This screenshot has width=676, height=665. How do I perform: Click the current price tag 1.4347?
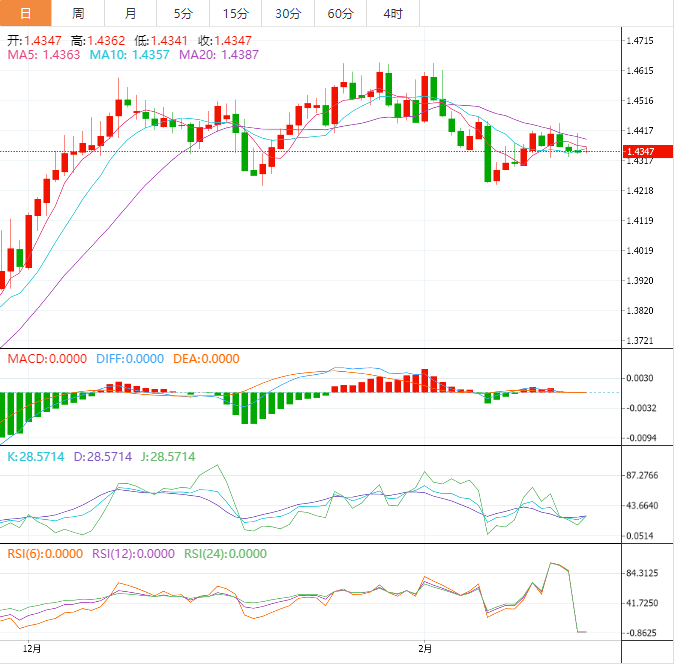[639, 152]
